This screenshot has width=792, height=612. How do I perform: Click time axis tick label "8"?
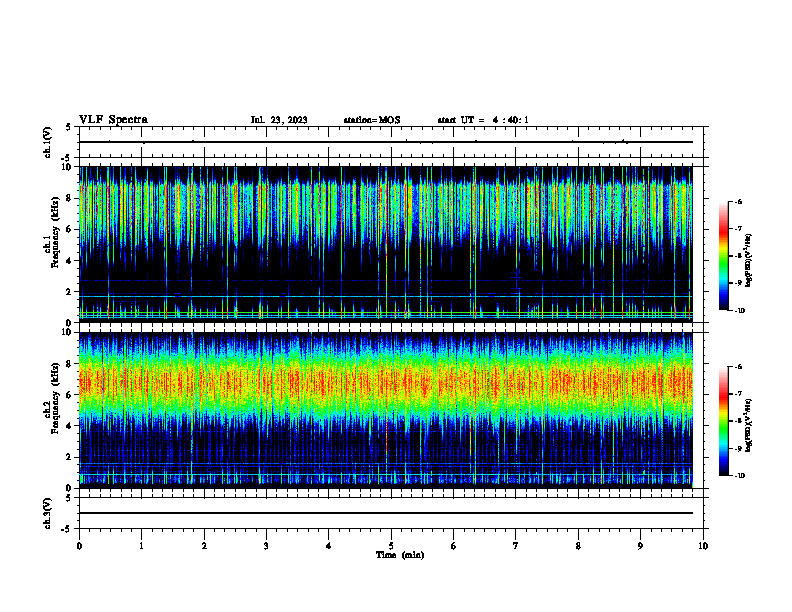tap(578, 546)
